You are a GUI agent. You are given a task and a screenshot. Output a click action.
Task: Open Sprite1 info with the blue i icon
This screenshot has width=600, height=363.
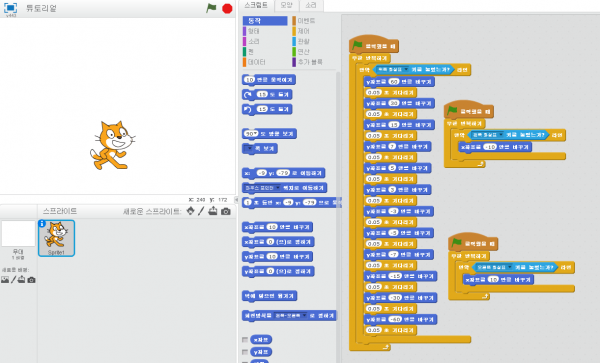(42, 223)
